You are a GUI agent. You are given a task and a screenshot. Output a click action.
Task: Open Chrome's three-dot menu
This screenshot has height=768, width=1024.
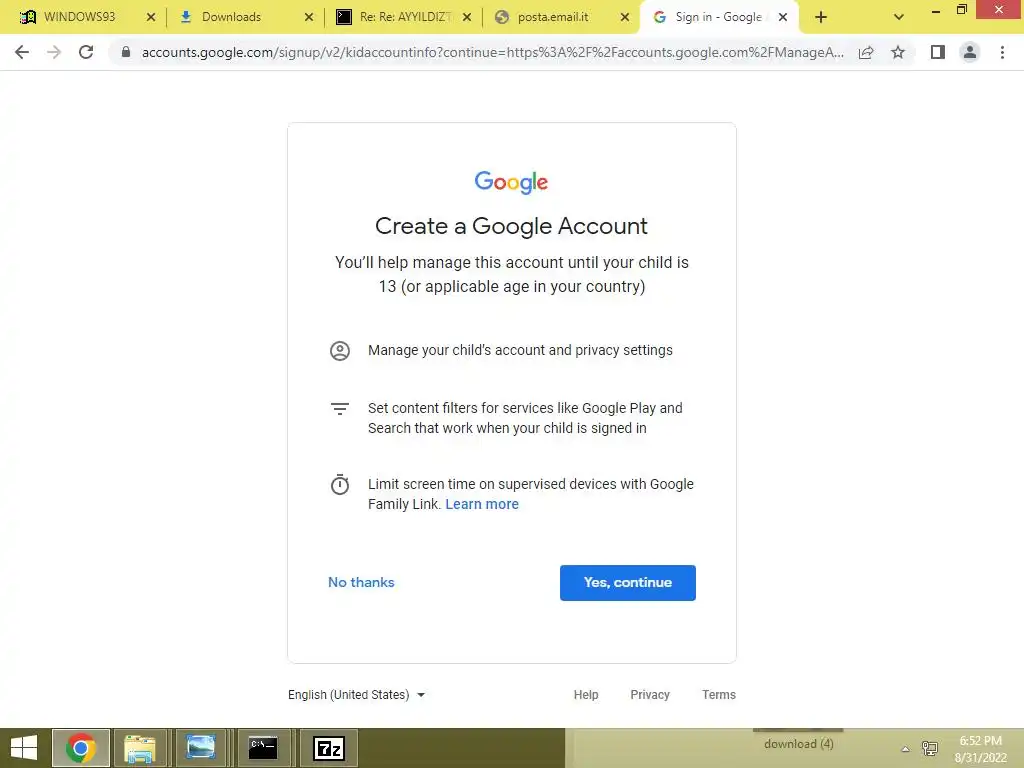[1002, 52]
